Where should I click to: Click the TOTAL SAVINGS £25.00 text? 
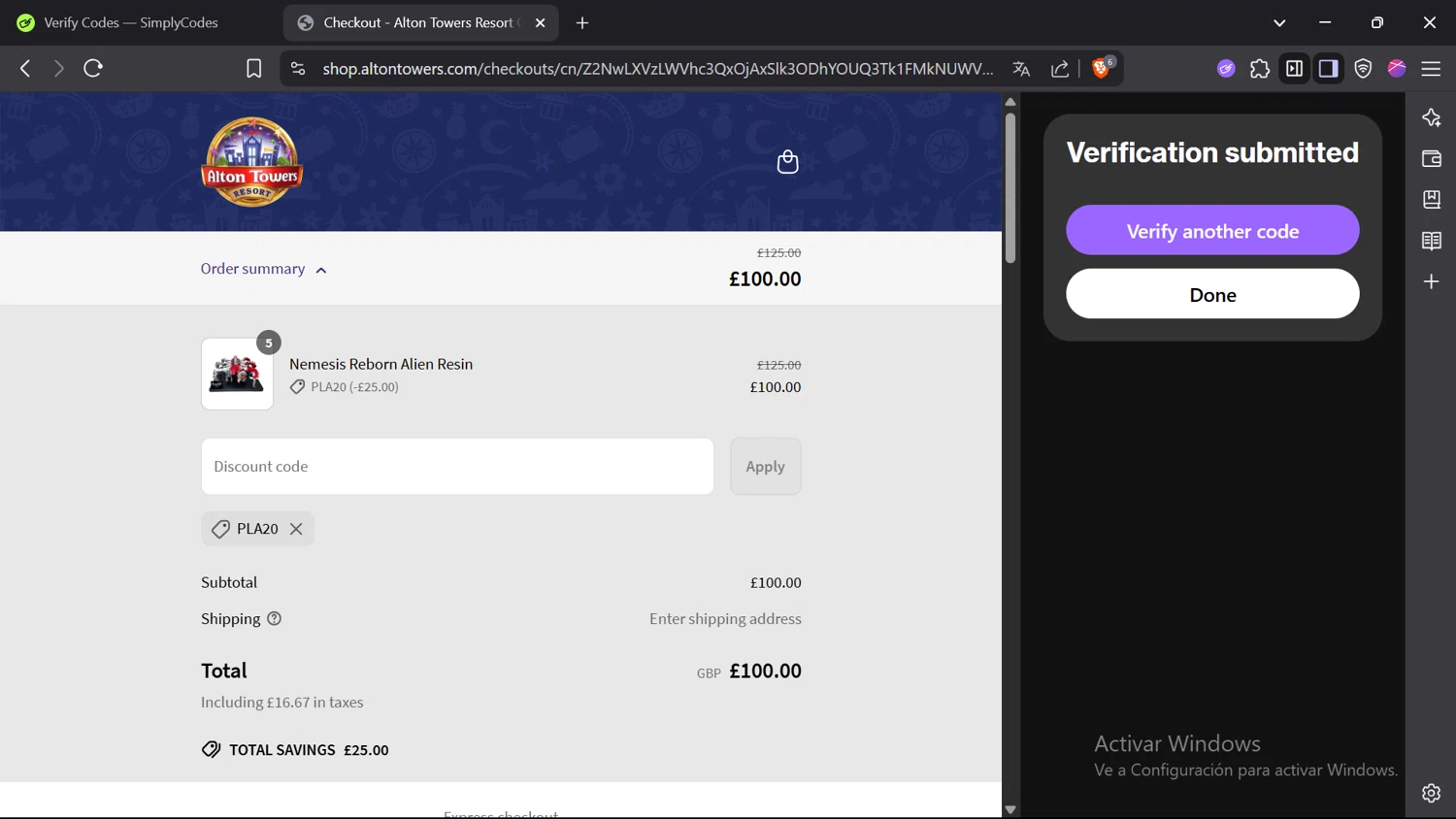coord(309,750)
